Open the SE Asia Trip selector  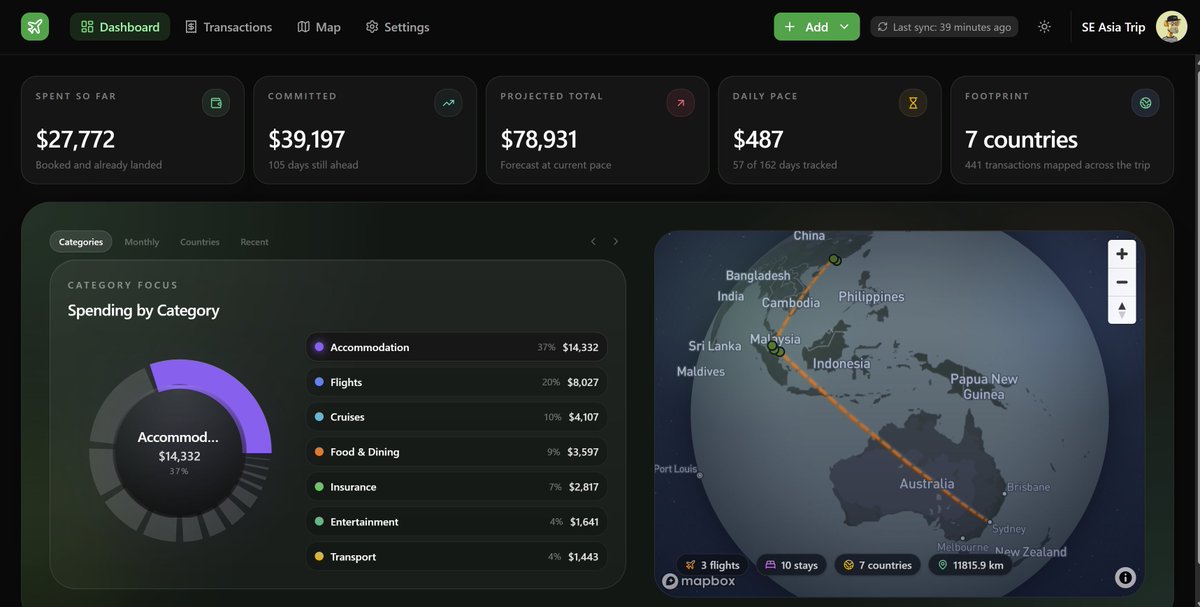point(1113,27)
